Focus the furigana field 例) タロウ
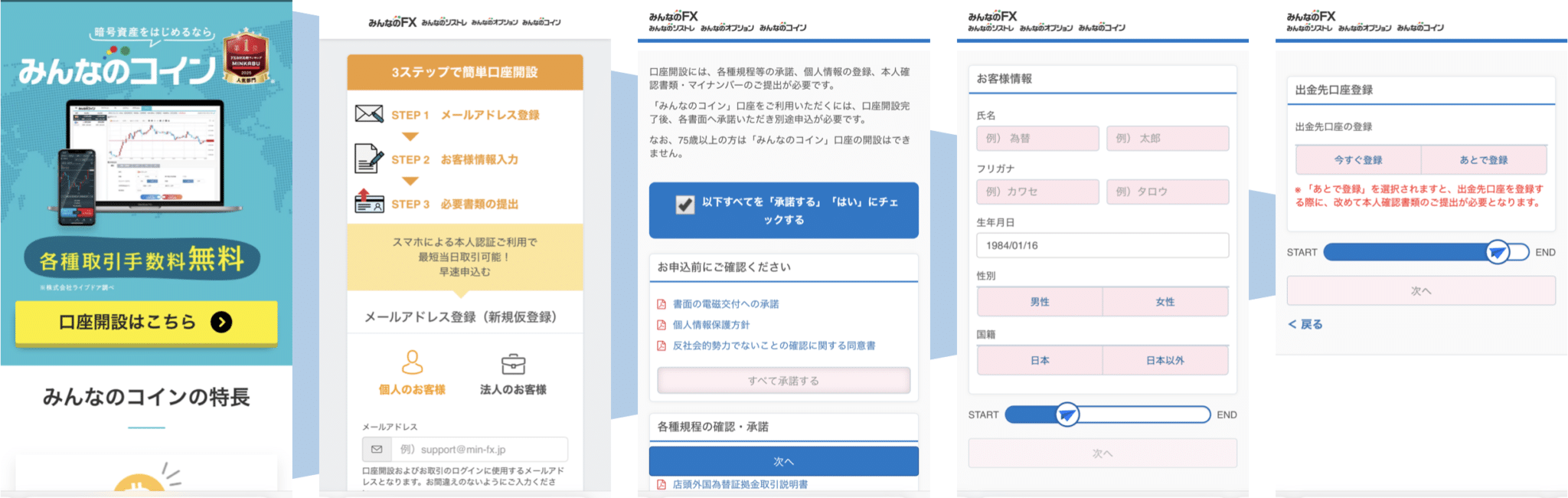Screen dimensions: 1568x498 (1168, 192)
